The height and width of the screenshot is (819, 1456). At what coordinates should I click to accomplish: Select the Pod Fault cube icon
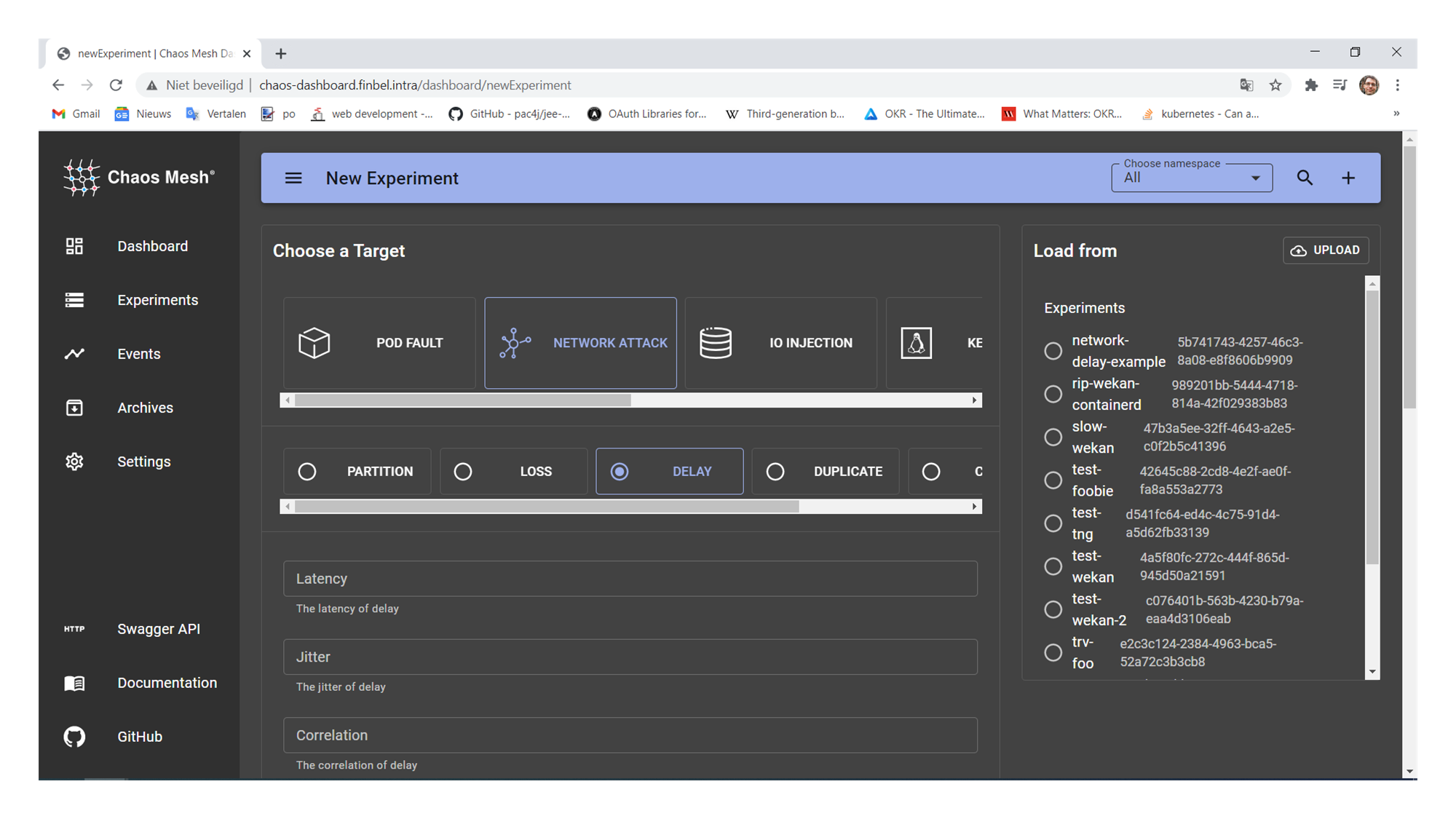[314, 343]
